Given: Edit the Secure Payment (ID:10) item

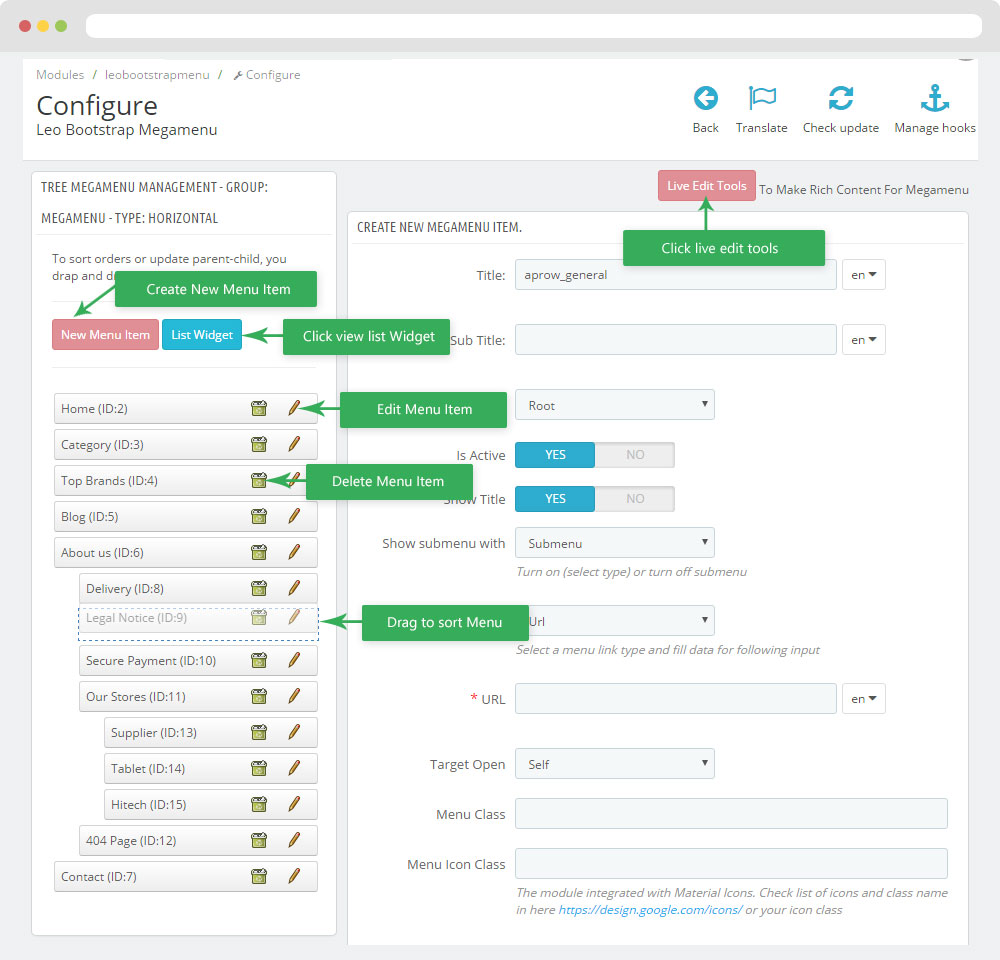Looking at the screenshot, I should pos(294,661).
